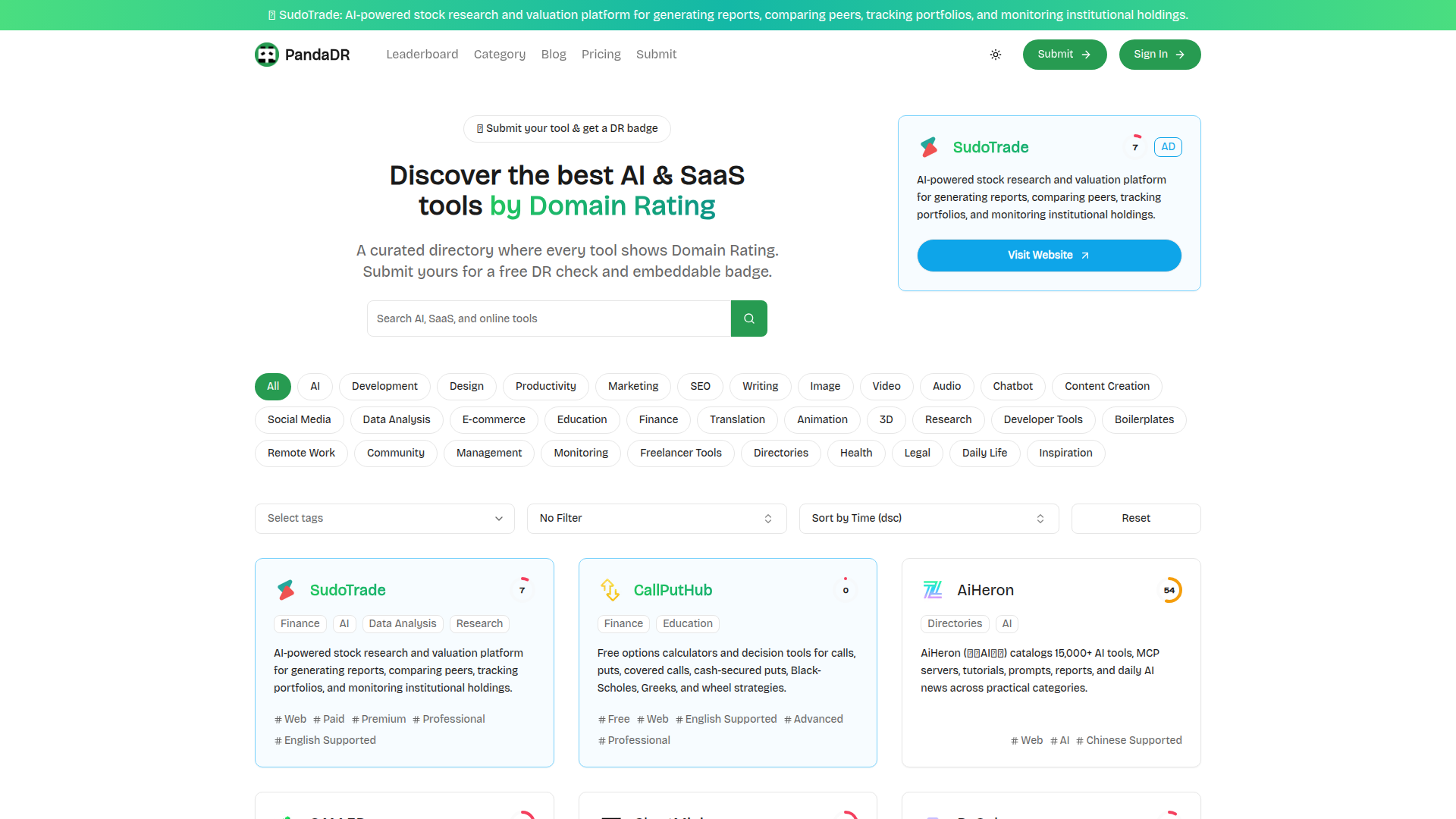1456x819 pixels.
Task: Select the 3D category chip
Action: (886, 420)
